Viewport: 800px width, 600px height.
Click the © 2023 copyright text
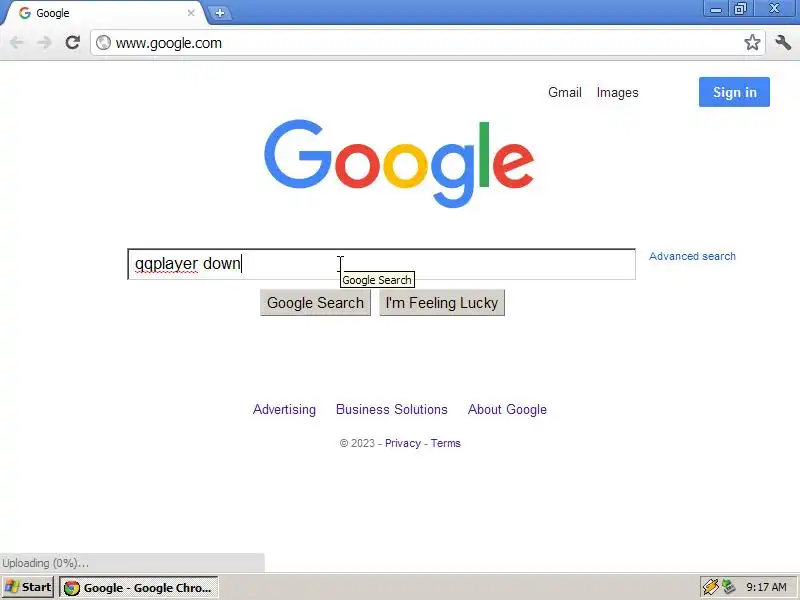357,443
